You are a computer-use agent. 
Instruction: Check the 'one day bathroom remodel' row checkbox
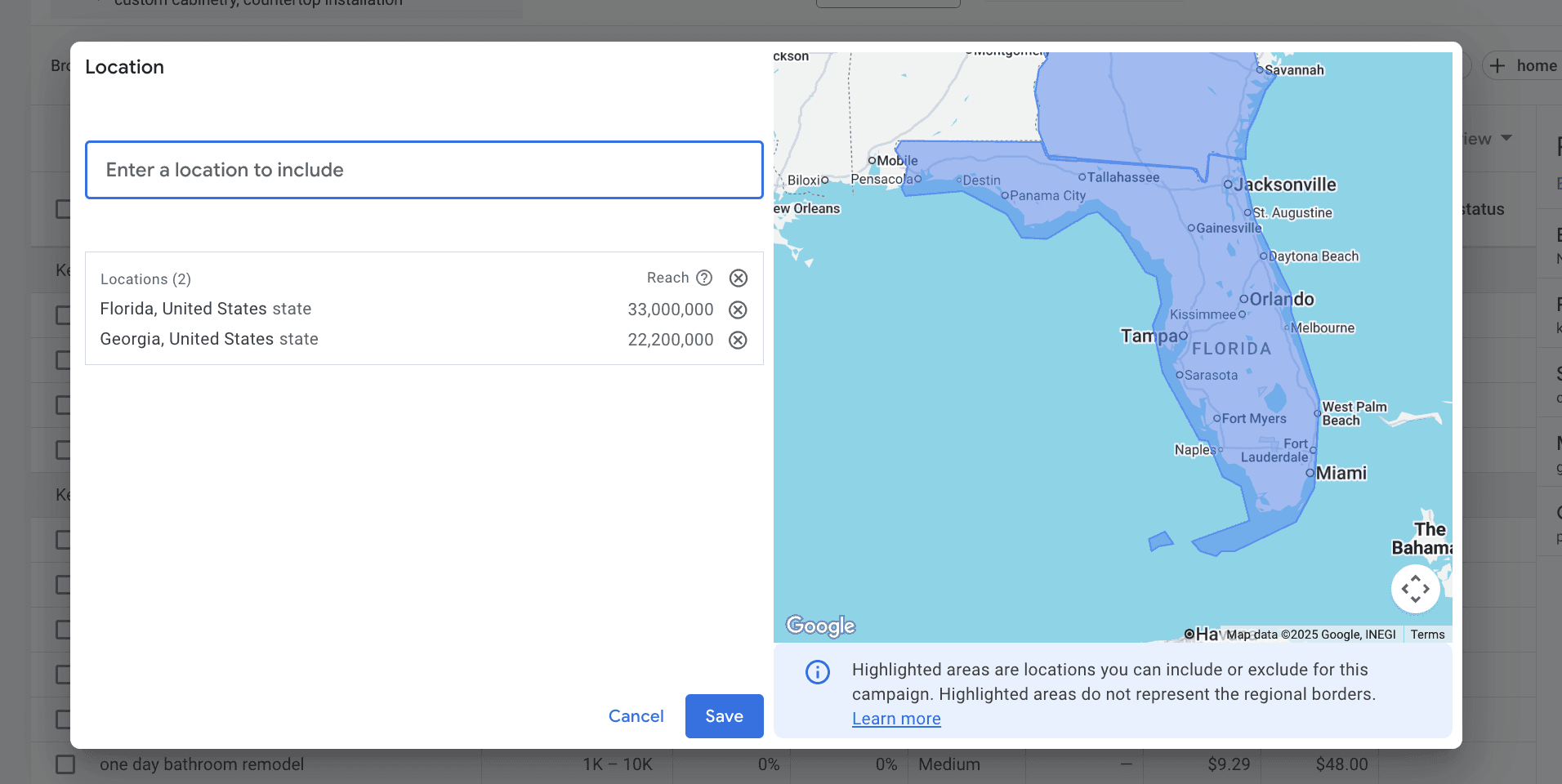65,764
